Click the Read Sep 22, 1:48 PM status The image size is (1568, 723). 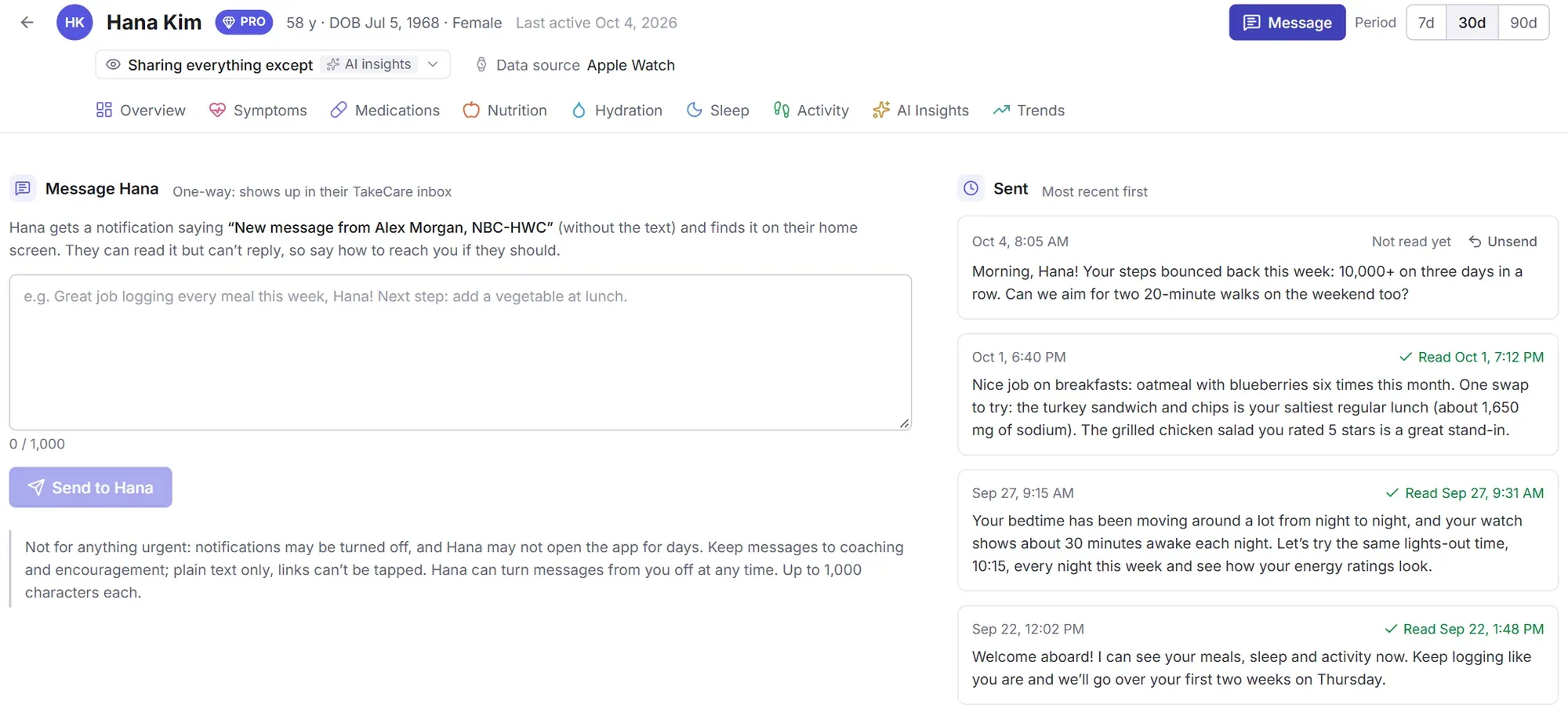(1464, 629)
